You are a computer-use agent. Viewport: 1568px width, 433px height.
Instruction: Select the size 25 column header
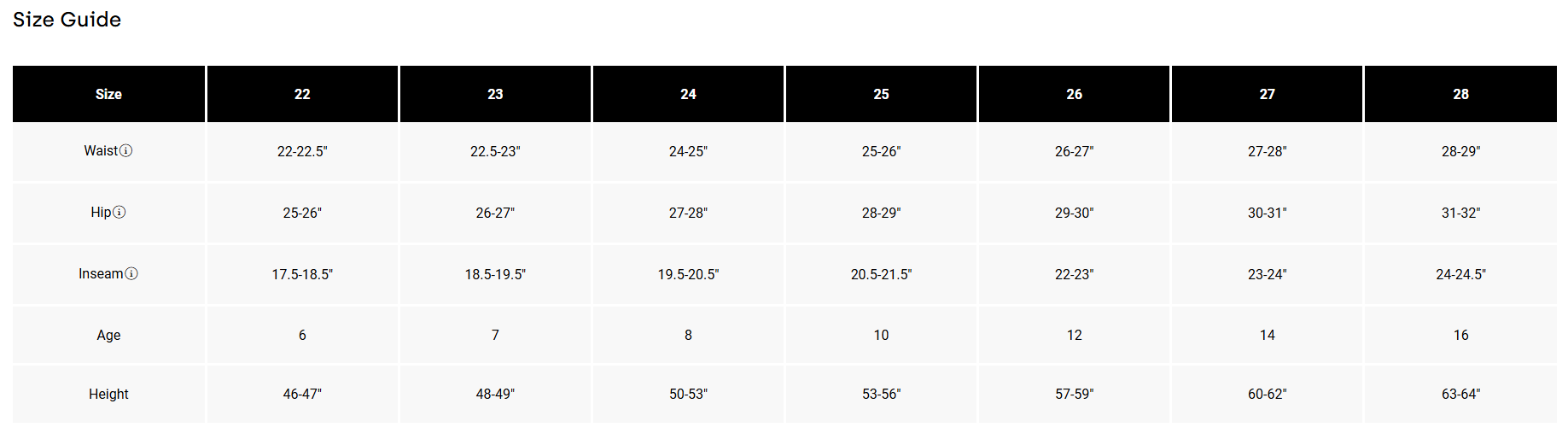click(881, 94)
